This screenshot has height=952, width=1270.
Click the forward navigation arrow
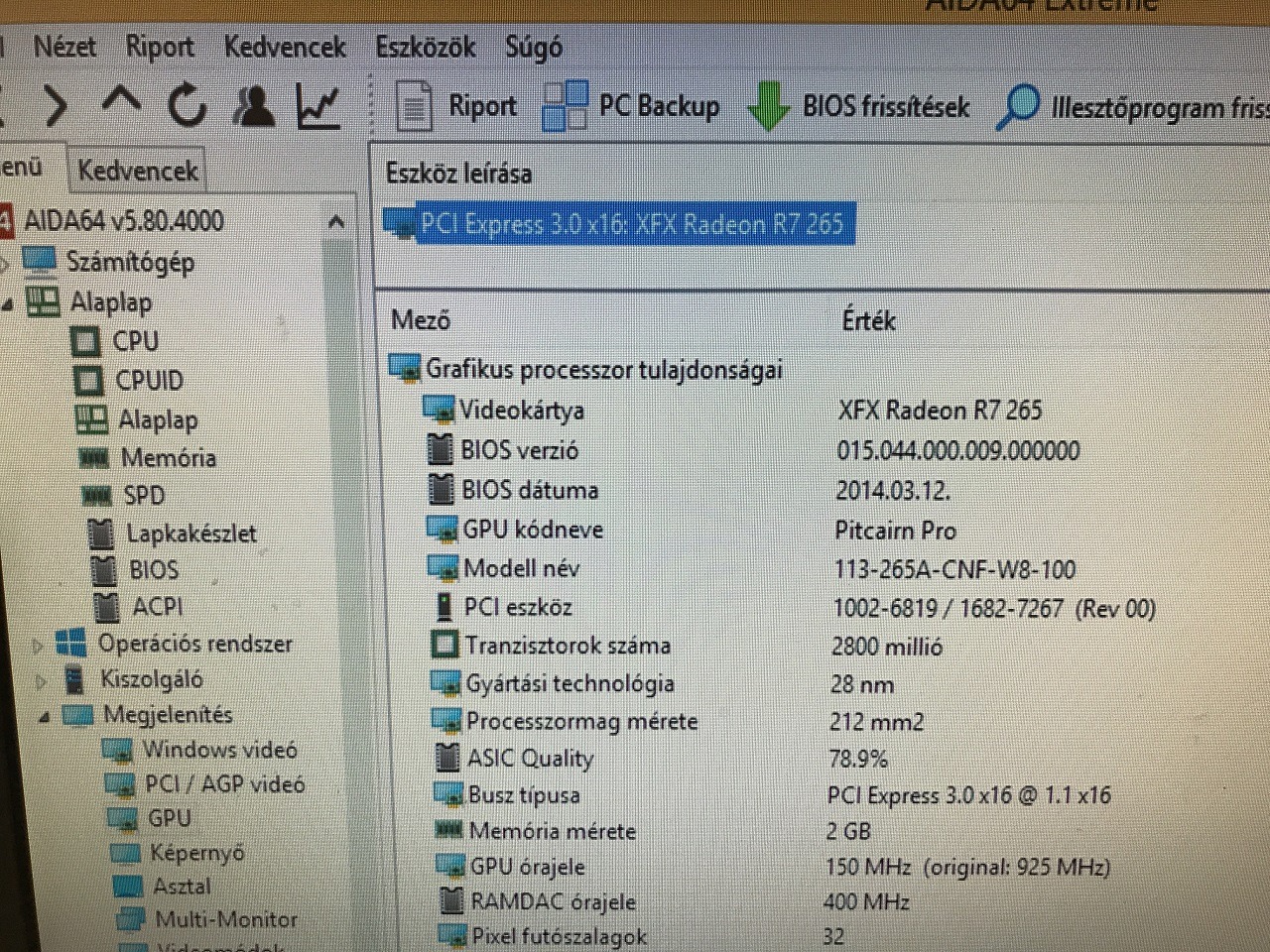[56, 105]
